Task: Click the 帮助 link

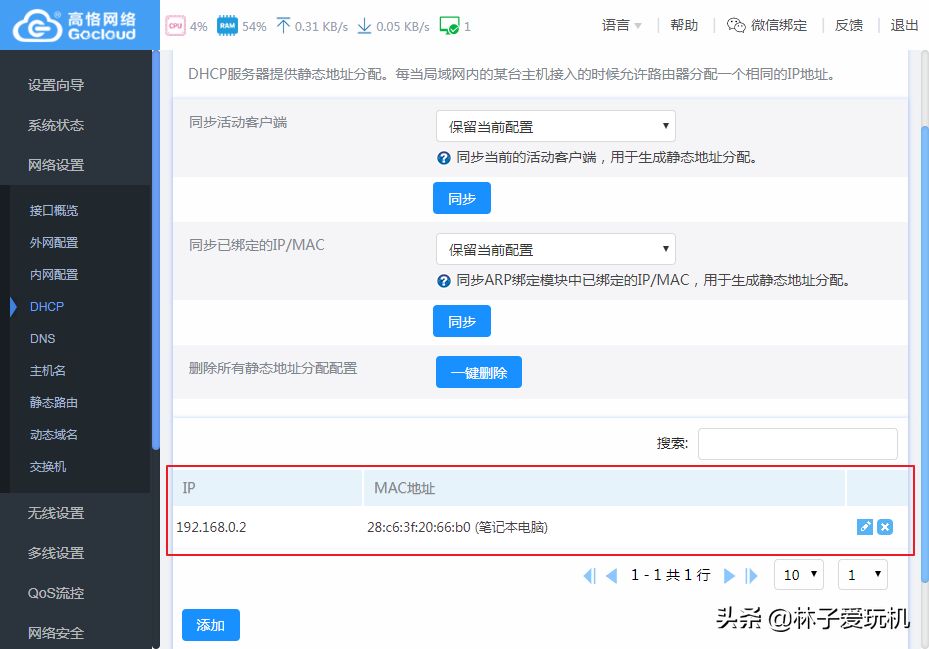Action: click(684, 25)
